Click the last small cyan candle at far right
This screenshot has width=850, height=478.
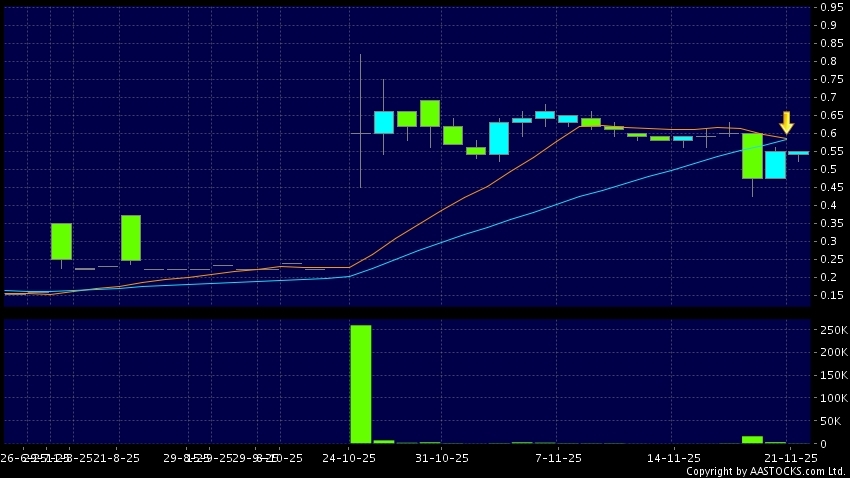tap(798, 153)
